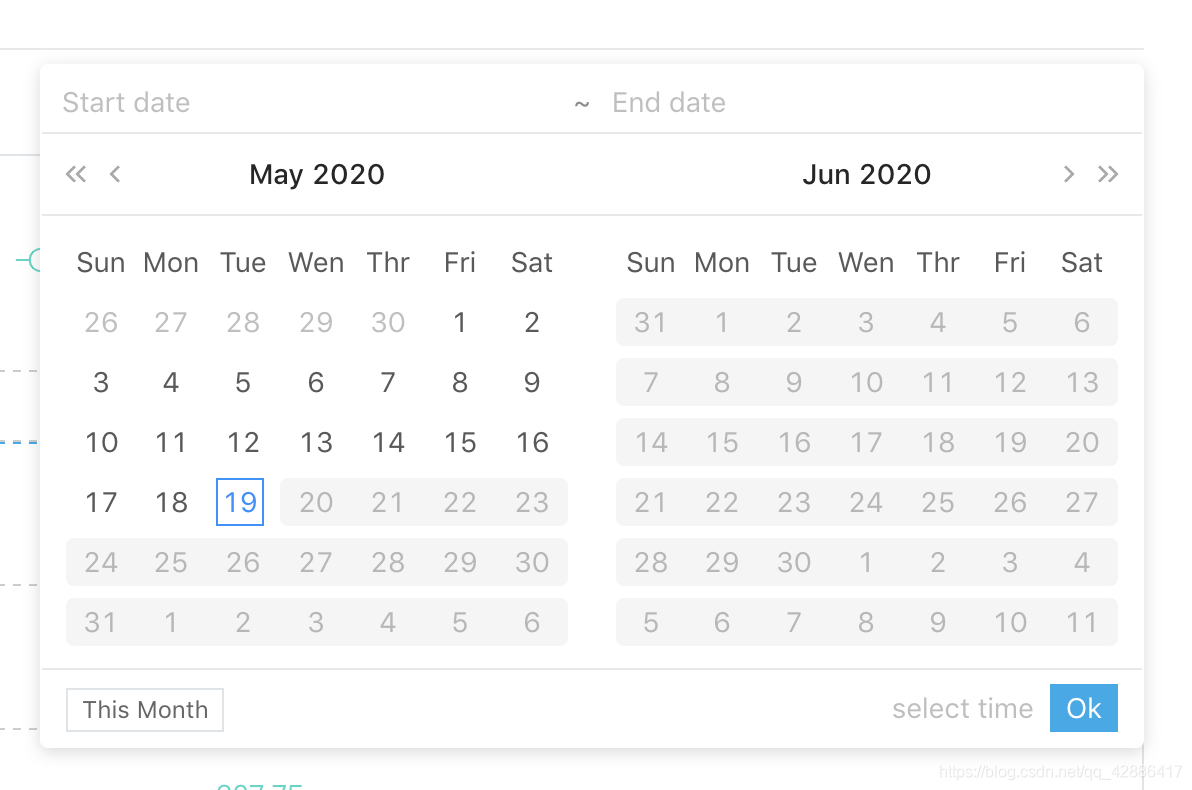The width and height of the screenshot is (1192, 790).
Task: Advance to next month arrow
Action: point(1068,175)
